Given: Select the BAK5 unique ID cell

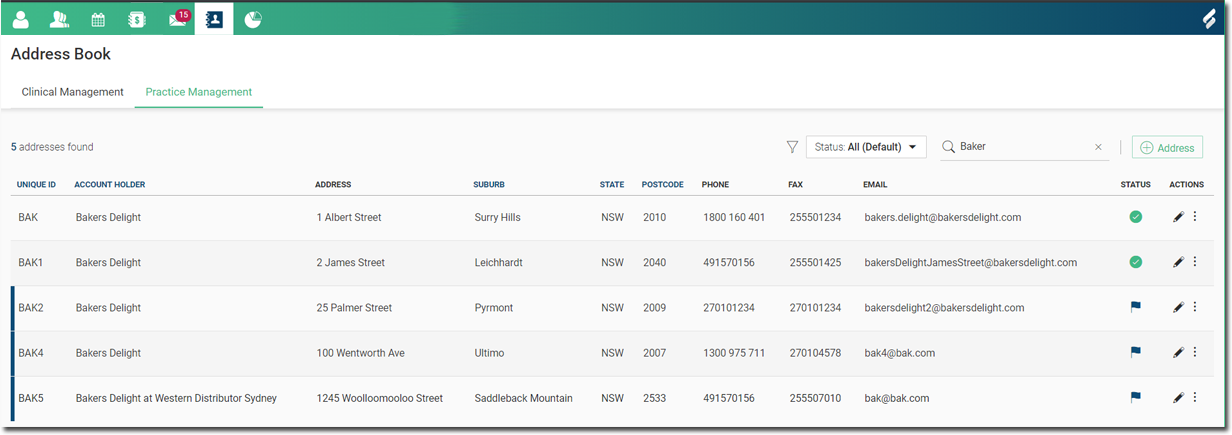Looking at the screenshot, I should point(31,397).
